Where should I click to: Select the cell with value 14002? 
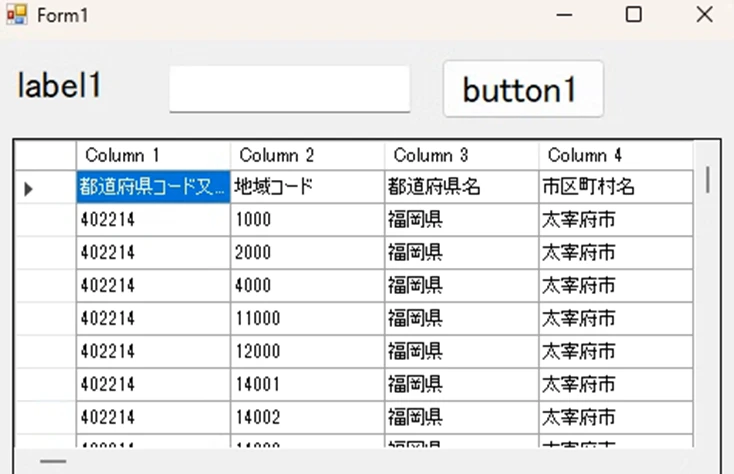coord(308,417)
